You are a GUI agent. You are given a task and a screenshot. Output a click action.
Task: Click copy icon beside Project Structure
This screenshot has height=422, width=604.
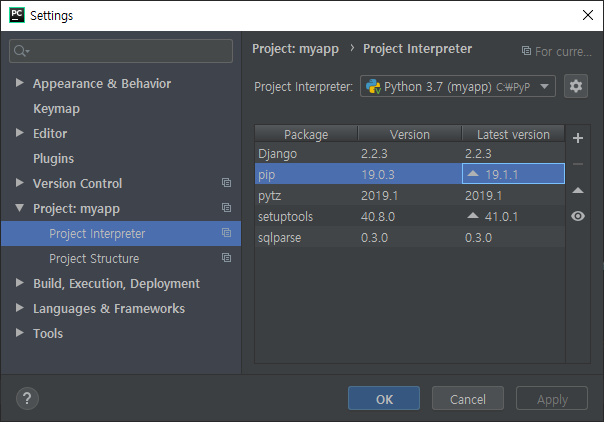click(226, 258)
